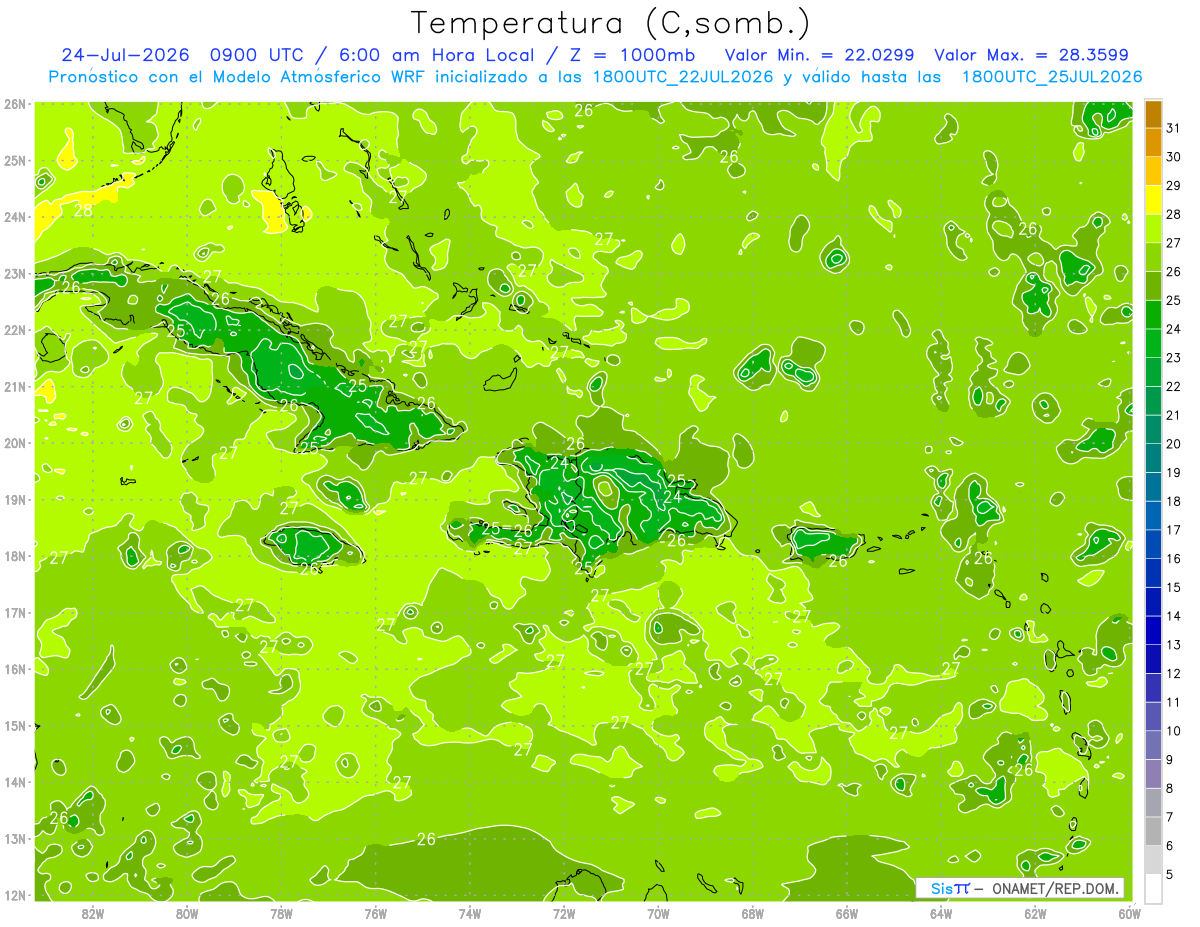Click the 72W longitude label
The height and width of the screenshot is (927, 1200).
[x=564, y=913]
